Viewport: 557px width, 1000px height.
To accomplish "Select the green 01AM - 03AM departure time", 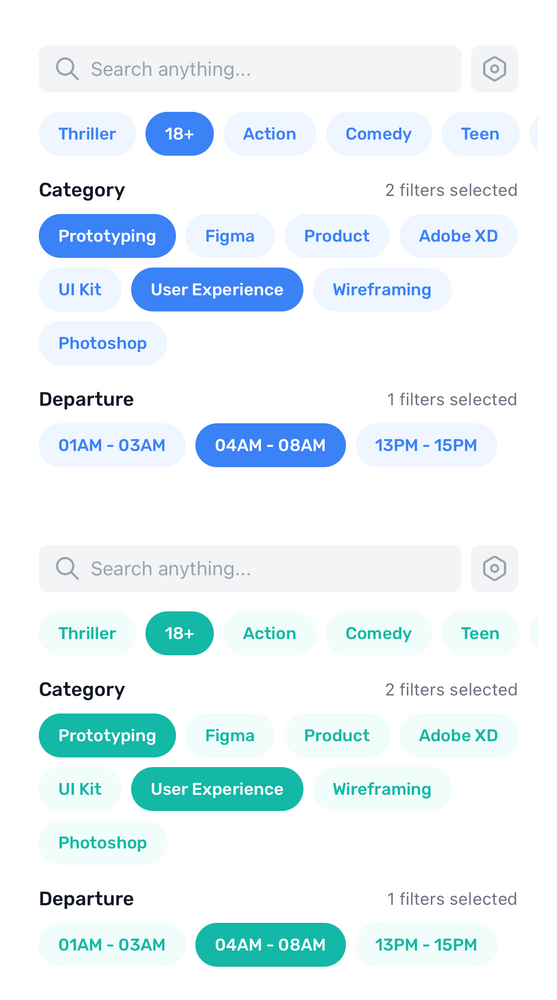I will coord(112,945).
